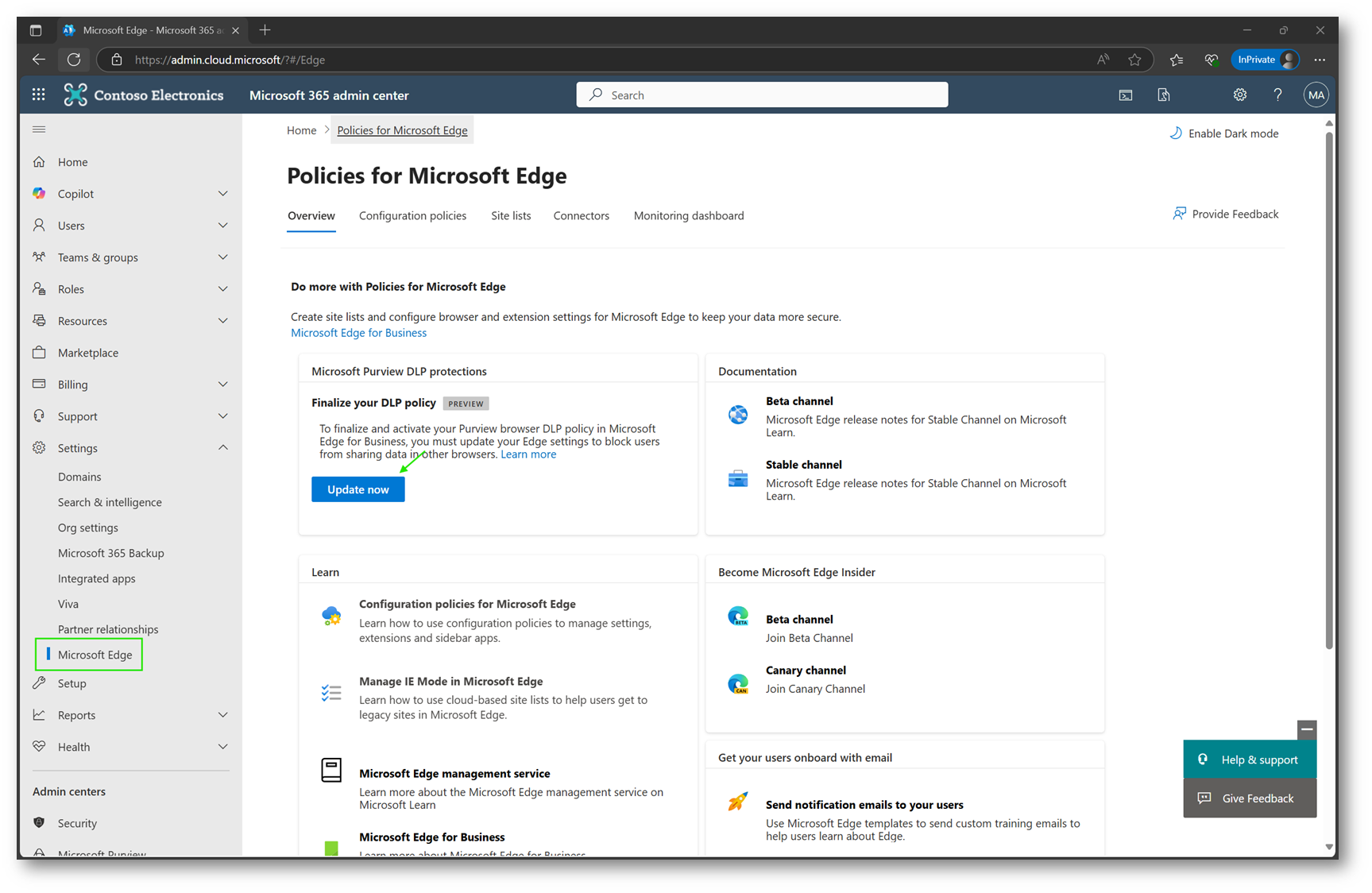Open Integrated apps under Settings
Viewport: 1372px width, 893px height.
pyautogui.click(x=96, y=578)
